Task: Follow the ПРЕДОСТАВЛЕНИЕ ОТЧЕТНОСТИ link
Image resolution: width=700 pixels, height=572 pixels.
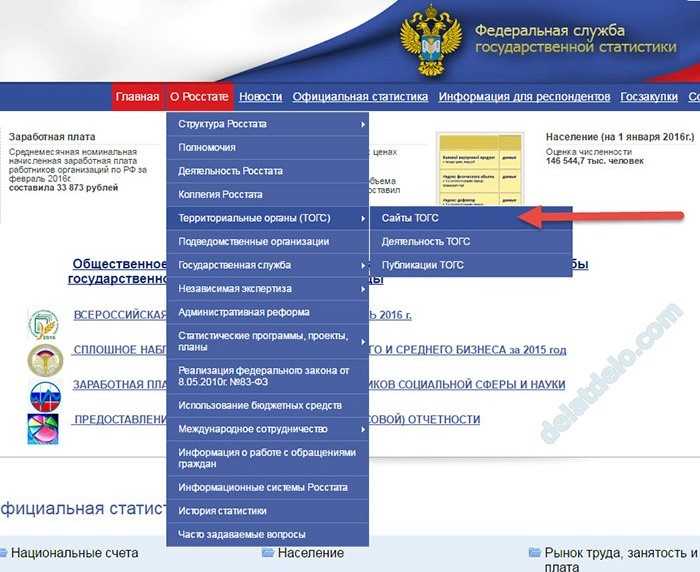Action: pyautogui.click(x=121, y=420)
